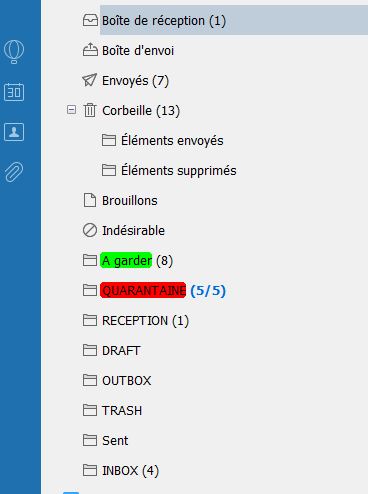Click the Indésirable blocked-circle icon
The image size is (368, 494).
[x=90, y=230]
